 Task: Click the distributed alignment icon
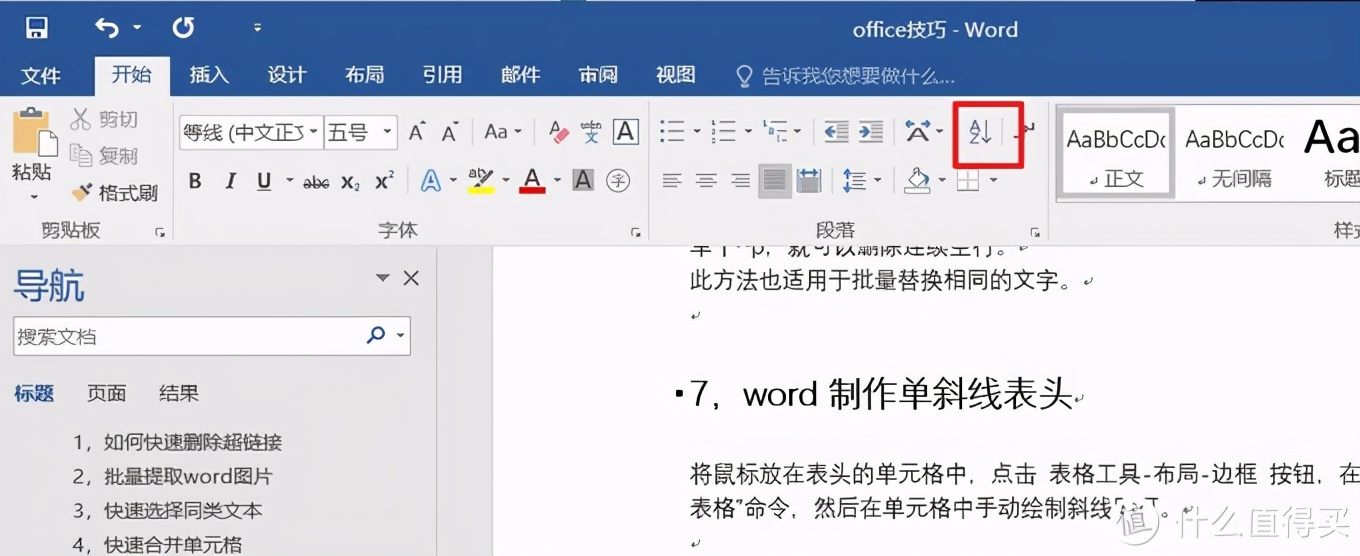pyautogui.click(x=809, y=181)
